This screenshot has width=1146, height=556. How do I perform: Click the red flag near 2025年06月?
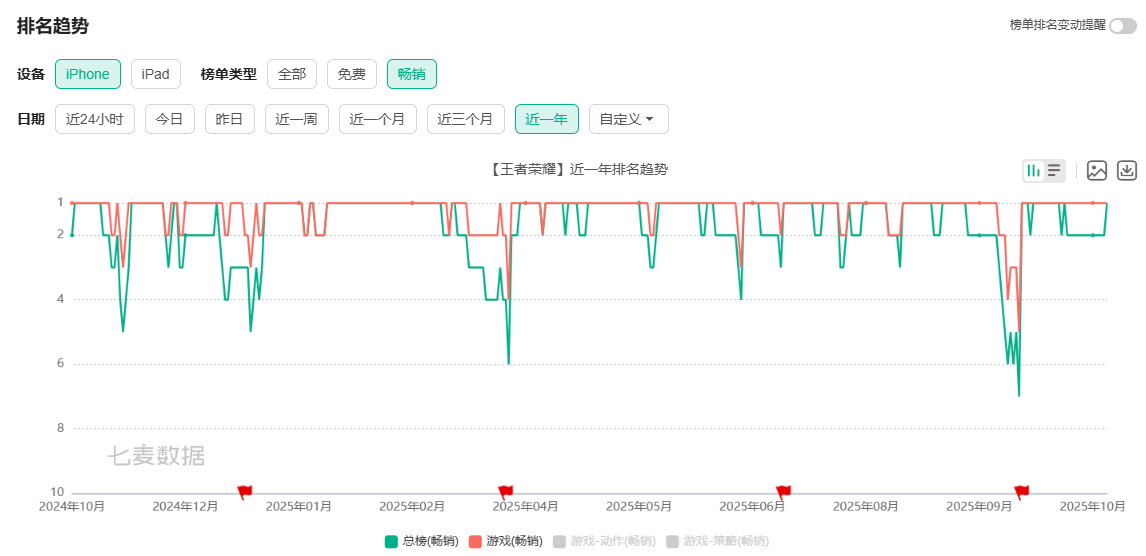pos(783,491)
